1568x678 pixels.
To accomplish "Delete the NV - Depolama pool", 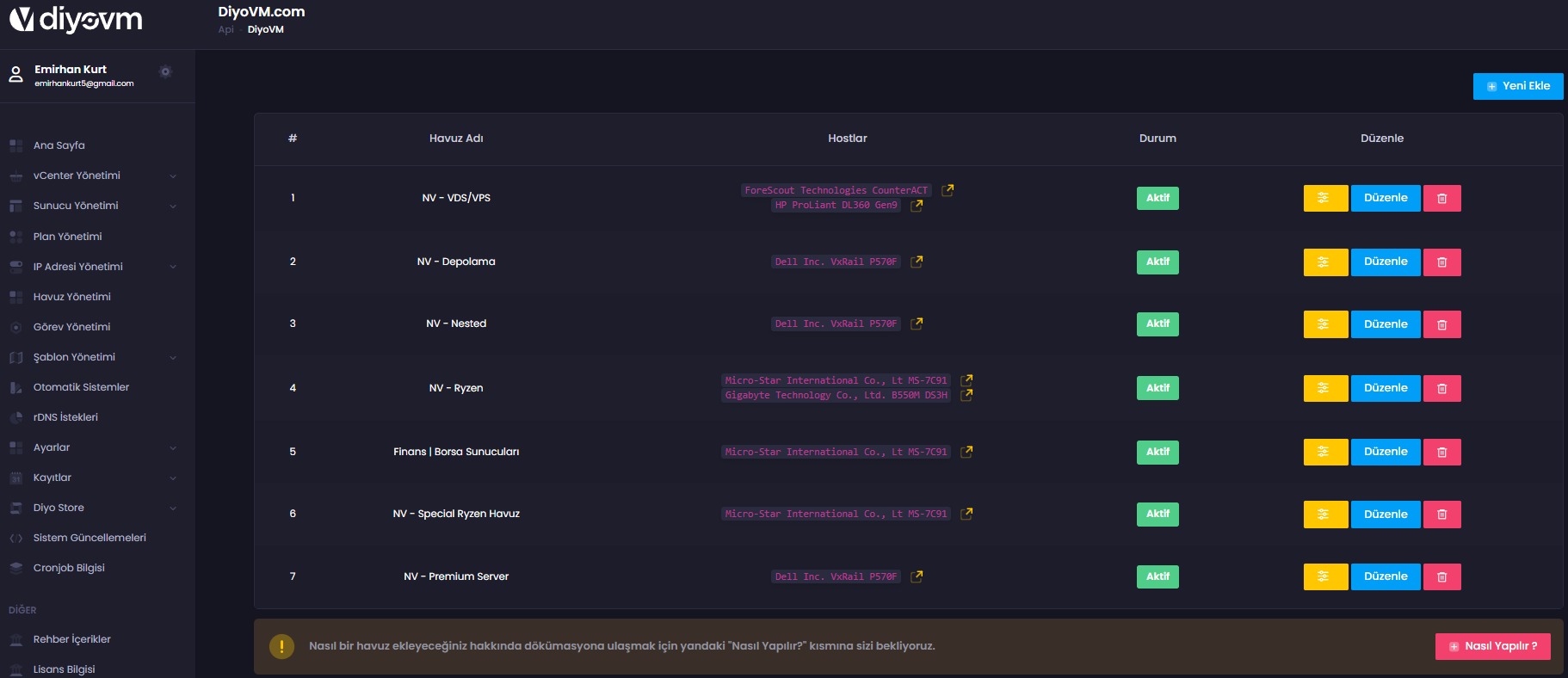I will coord(1441,262).
